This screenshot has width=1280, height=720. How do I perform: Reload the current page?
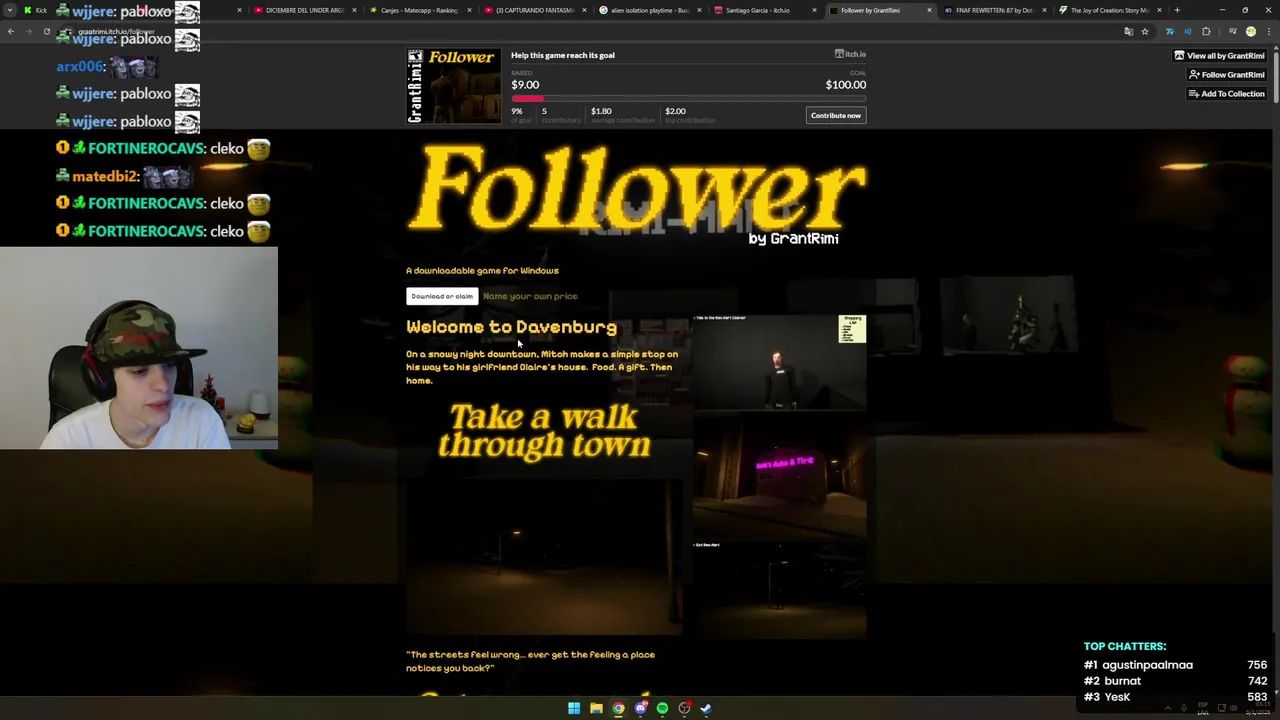(x=46, y=32)
